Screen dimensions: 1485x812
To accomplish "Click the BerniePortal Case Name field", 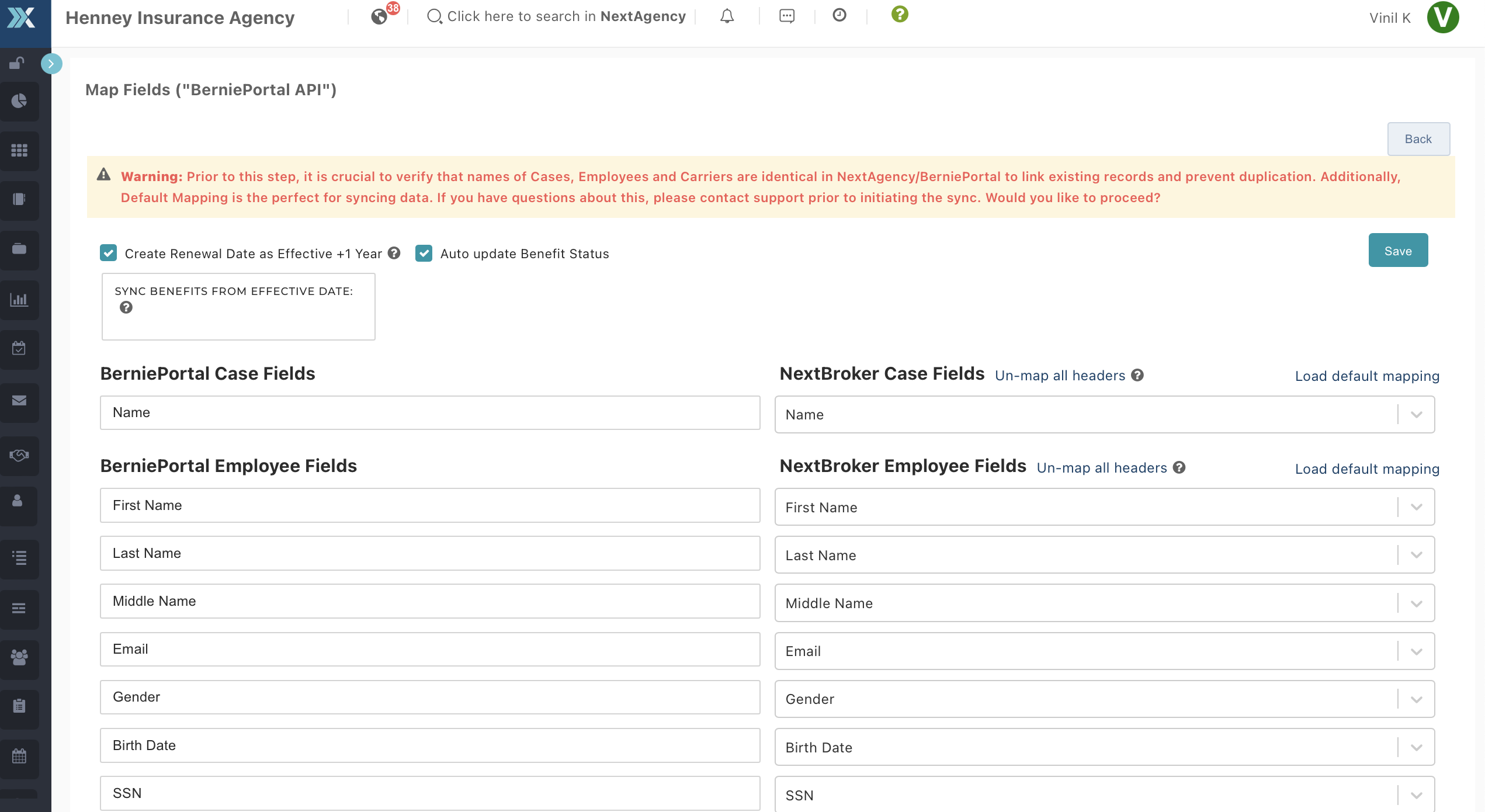I will (430, 412).
